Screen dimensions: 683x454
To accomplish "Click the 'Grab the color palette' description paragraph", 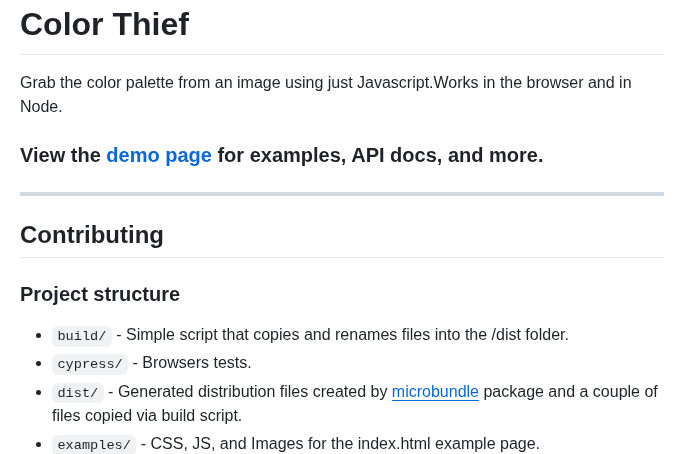I will point(326,94).
